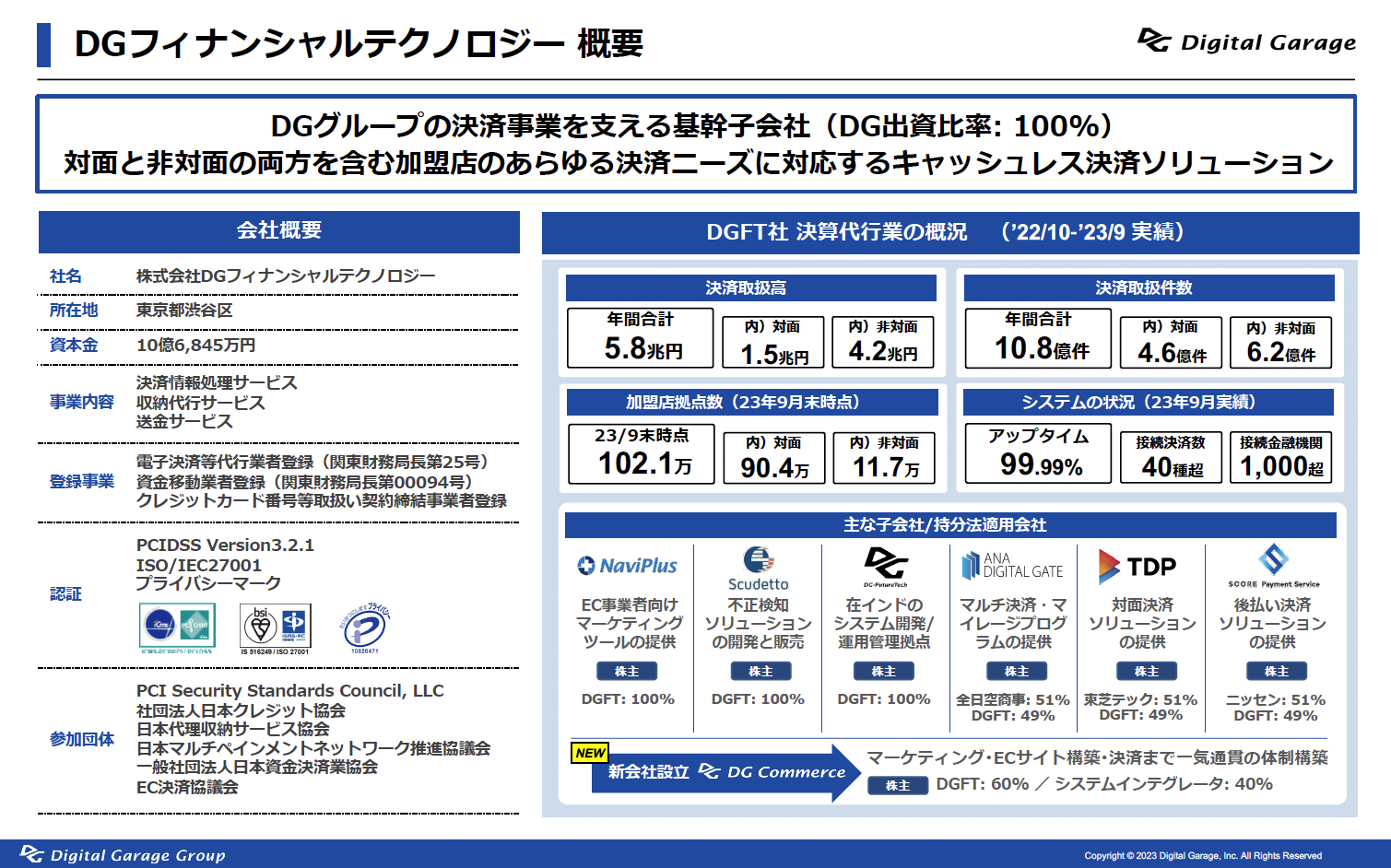The height and width of the screenshot is (868, 1391).
Task: Click the 会社概要 section header
Action: (279, 231)
